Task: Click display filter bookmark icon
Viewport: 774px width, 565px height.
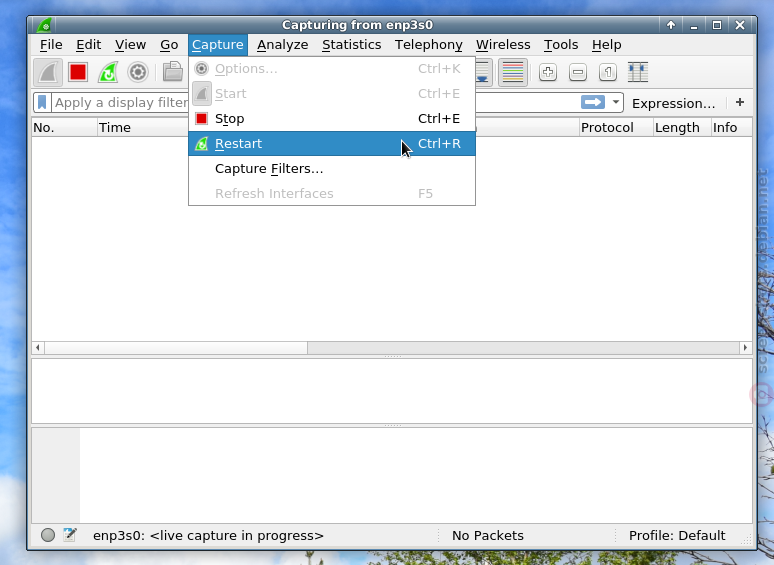Action: 42,103
